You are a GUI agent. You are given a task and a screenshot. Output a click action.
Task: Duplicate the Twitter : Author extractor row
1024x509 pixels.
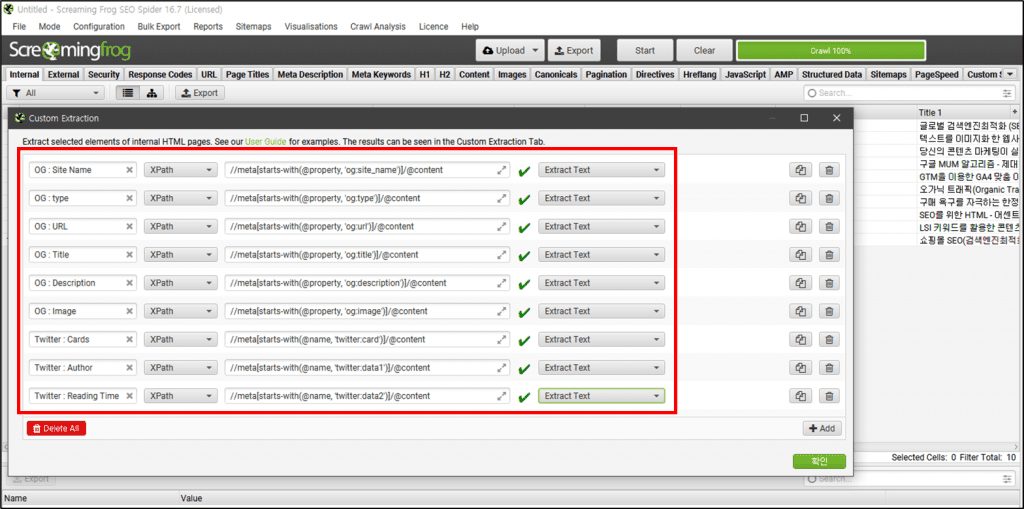click(800, 368)
